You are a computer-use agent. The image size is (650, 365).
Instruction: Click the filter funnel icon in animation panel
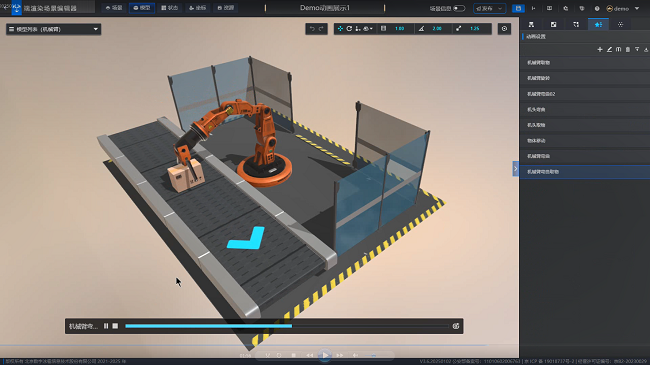pyautogui.click(x=637, y=49)
